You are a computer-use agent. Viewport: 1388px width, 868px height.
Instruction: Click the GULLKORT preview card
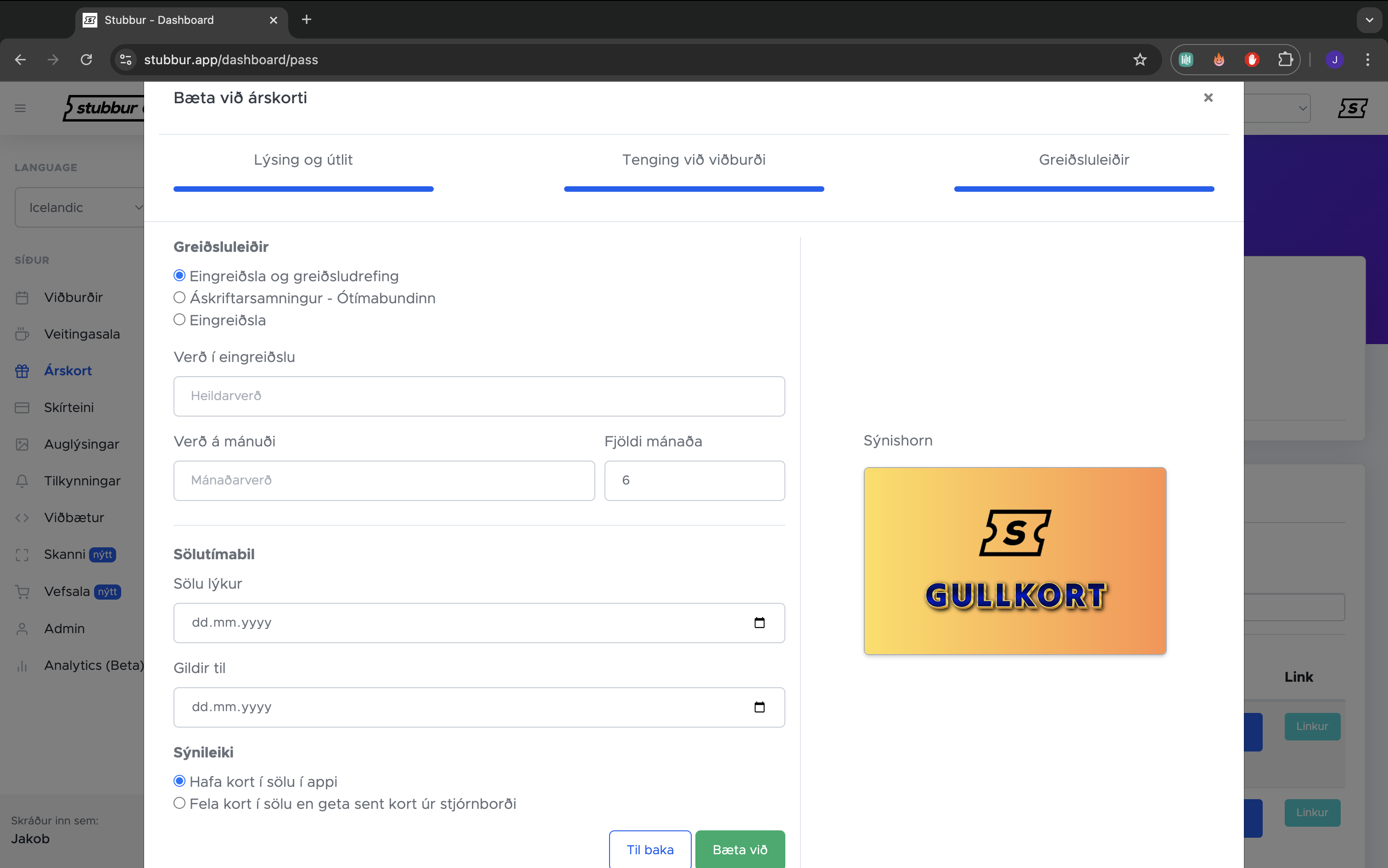pyautogui.click(x=1015, y=561)
